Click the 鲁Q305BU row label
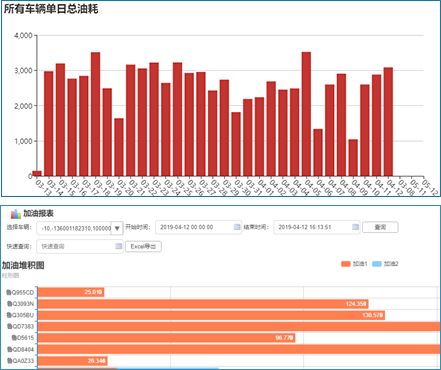Image resolution: width=441 pixels, height=370 pixels. point(20,315)
